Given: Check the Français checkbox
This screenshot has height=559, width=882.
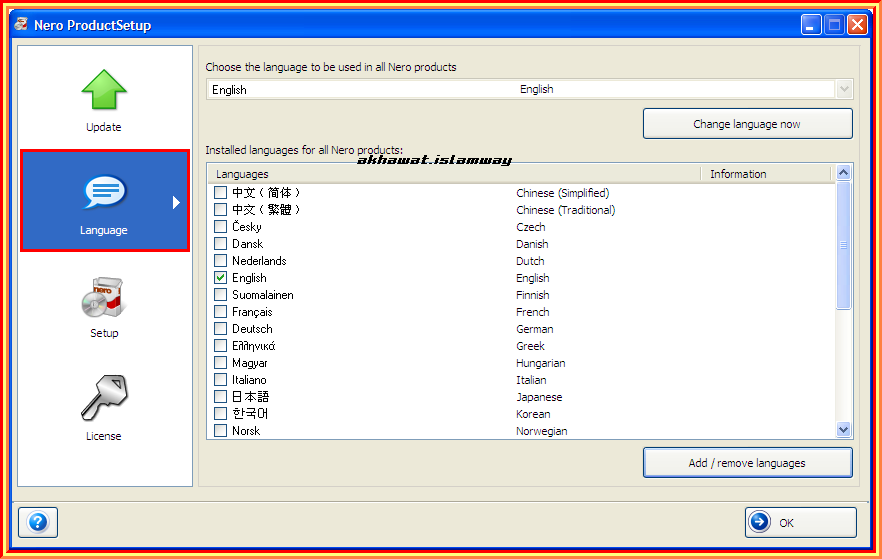Looking at the screenshot, I should click(220, 312).
